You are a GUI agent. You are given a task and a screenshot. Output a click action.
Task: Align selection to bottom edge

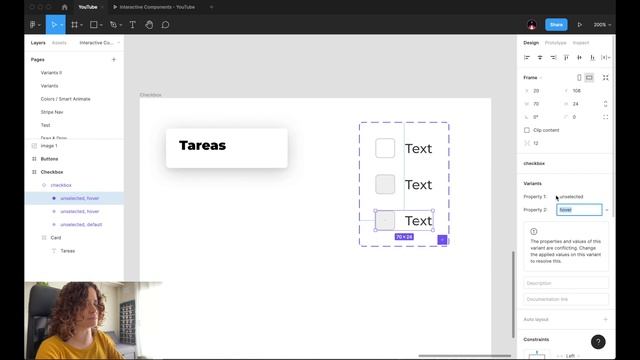coord(592,58)
